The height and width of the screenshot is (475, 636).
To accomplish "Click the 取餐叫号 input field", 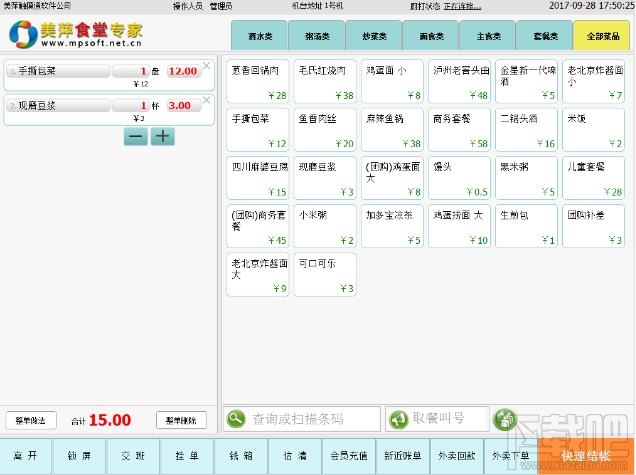I will click(437, 419).
